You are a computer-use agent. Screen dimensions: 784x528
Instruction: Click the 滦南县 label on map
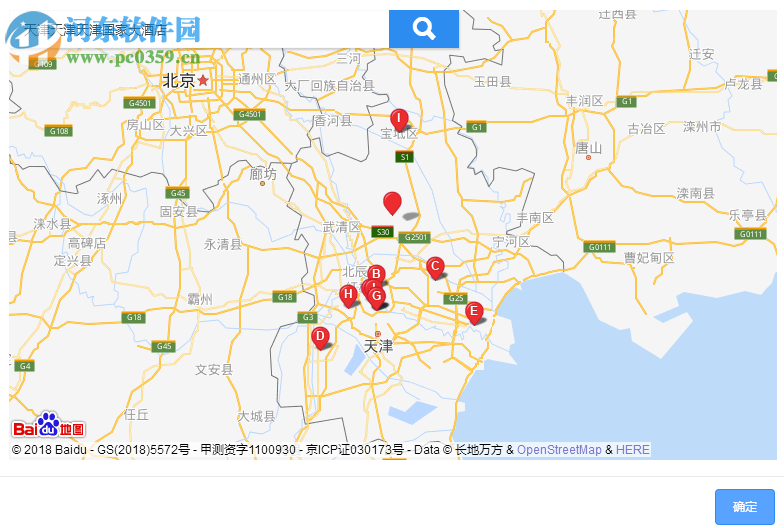[x=696, y=193]
